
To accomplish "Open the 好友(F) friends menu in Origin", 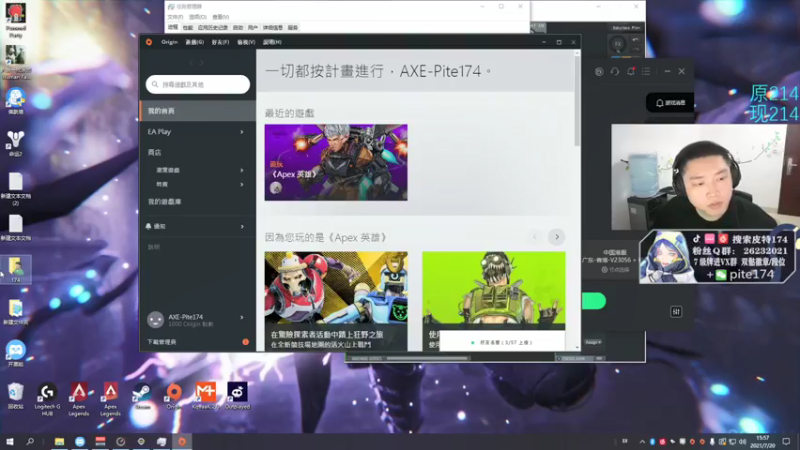I will [220, 42].
